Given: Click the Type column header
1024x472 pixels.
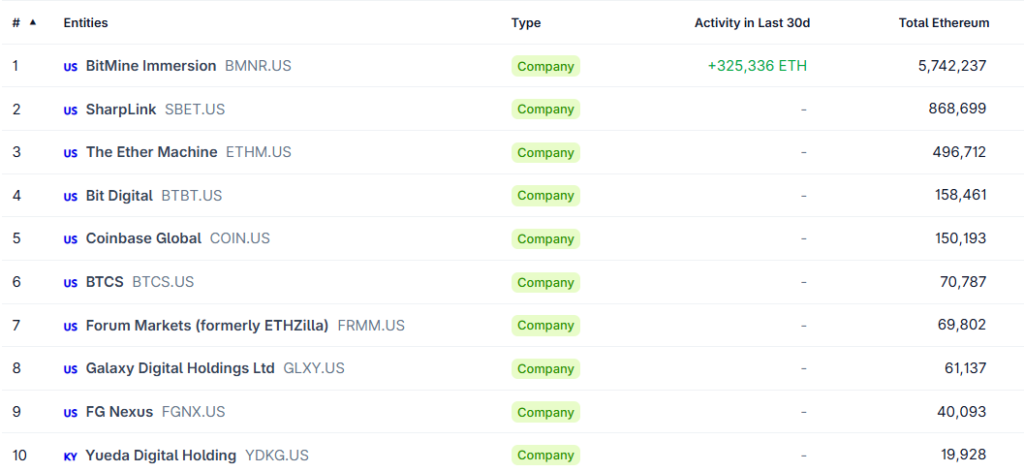Looking at the screenshot, I should coord(526,23).
